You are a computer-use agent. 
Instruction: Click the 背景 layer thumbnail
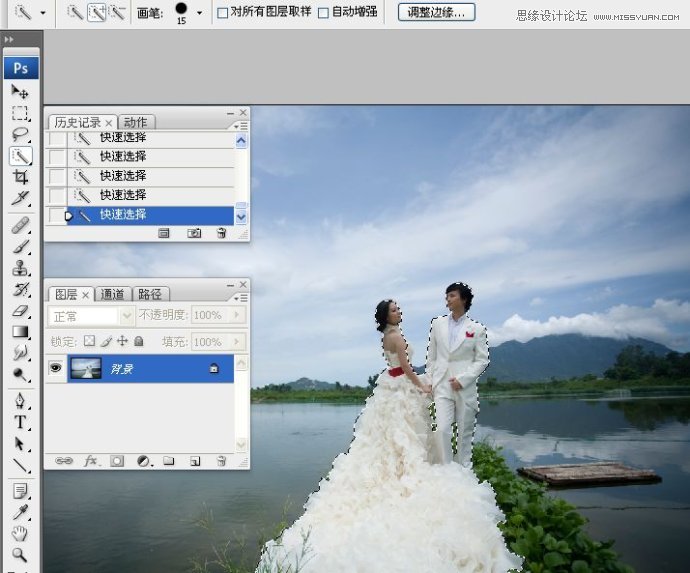click(x=85, y=368)
